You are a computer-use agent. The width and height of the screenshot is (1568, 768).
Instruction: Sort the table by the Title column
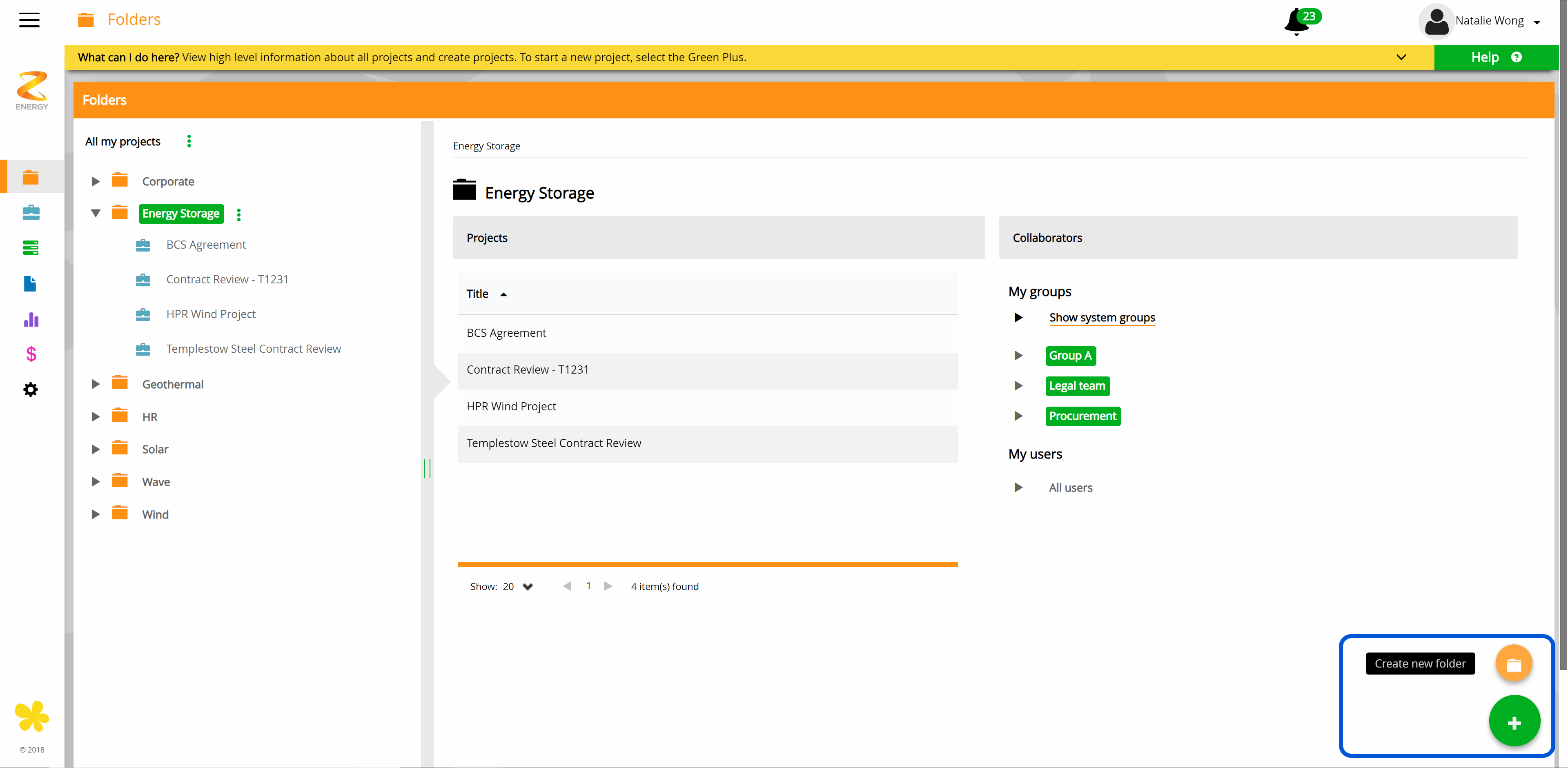(x=486, y=294)
